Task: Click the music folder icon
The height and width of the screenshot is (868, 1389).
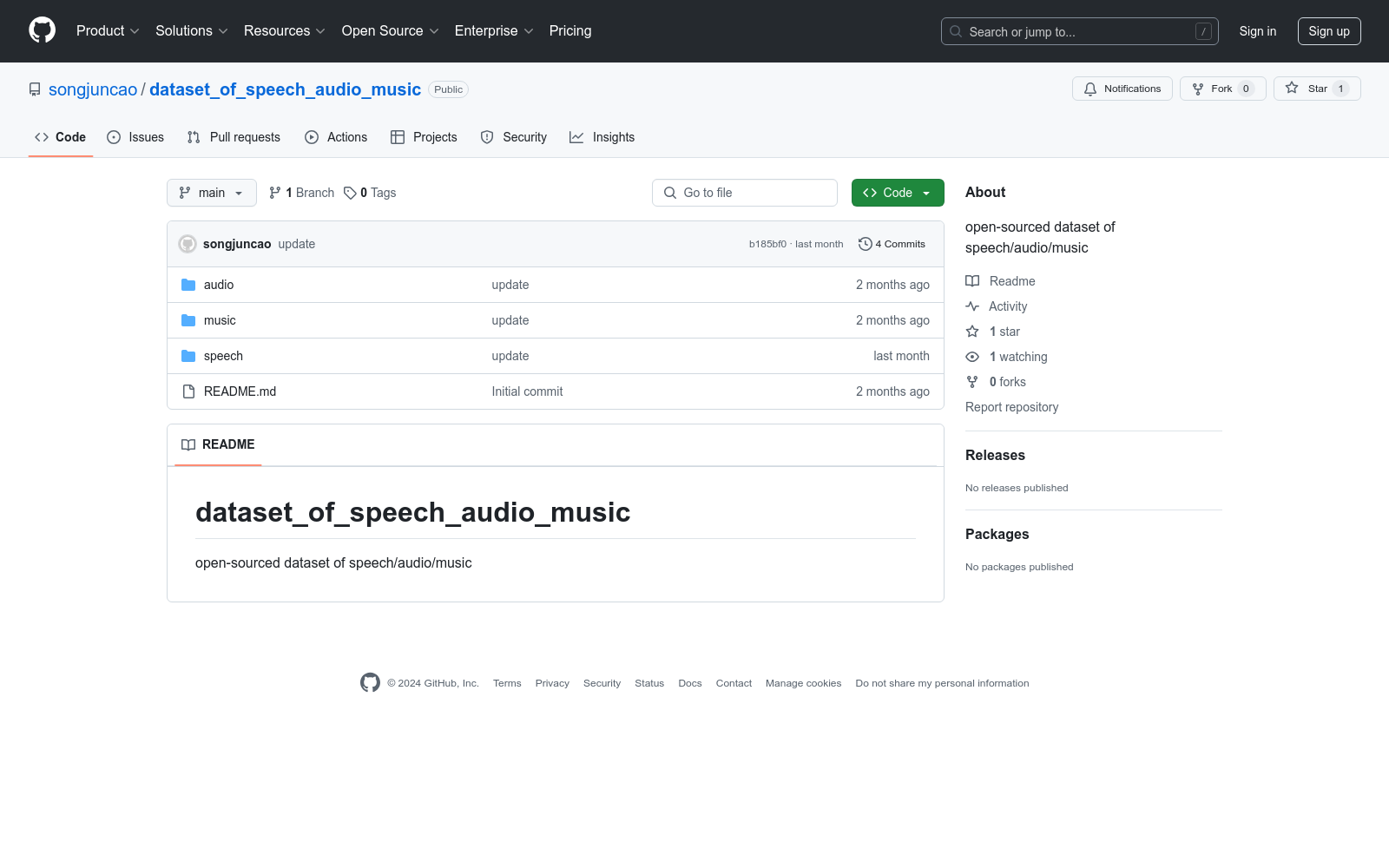Action: [x=188, y=320]
